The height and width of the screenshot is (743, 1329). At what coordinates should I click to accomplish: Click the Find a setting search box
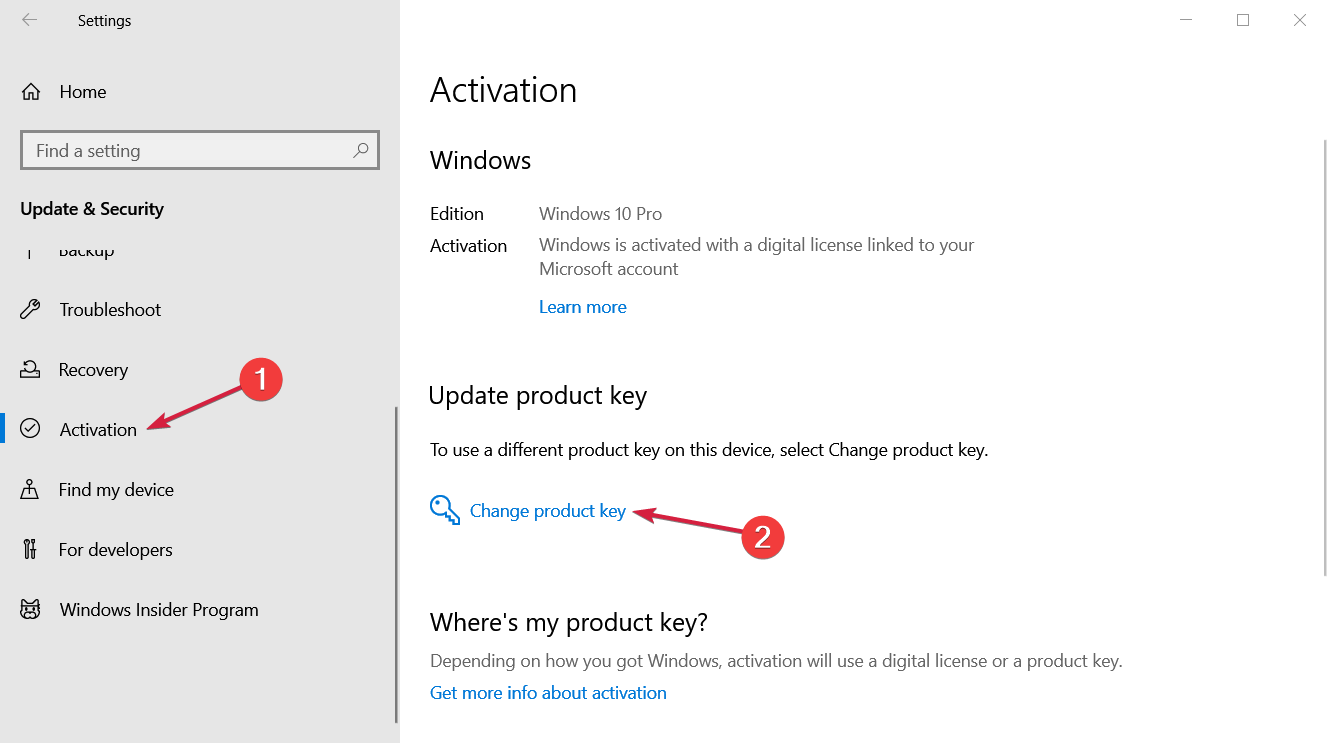point(200,150)
